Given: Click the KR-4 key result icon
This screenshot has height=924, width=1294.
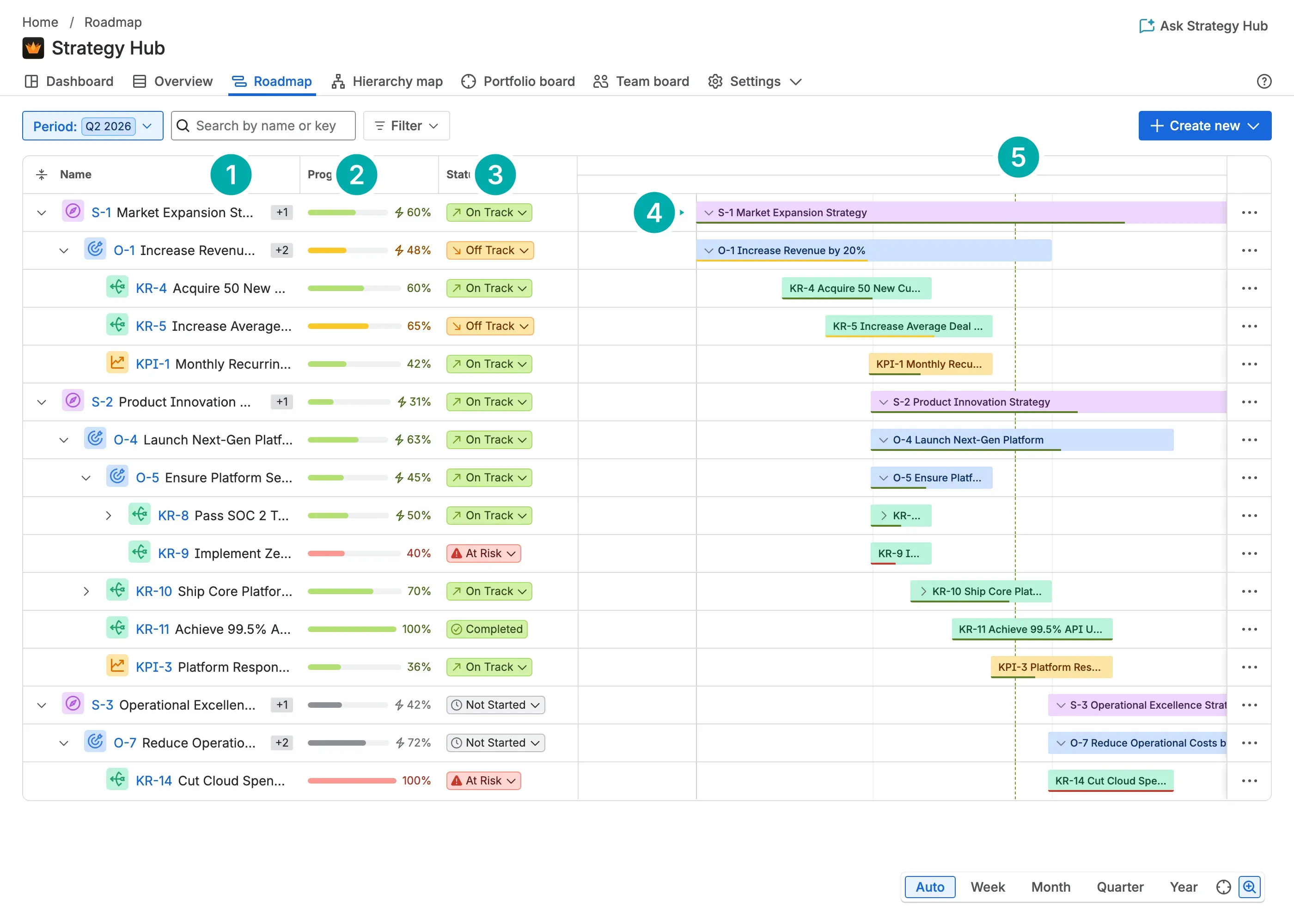Looking at the screenshot, I should tap(117, 287).
